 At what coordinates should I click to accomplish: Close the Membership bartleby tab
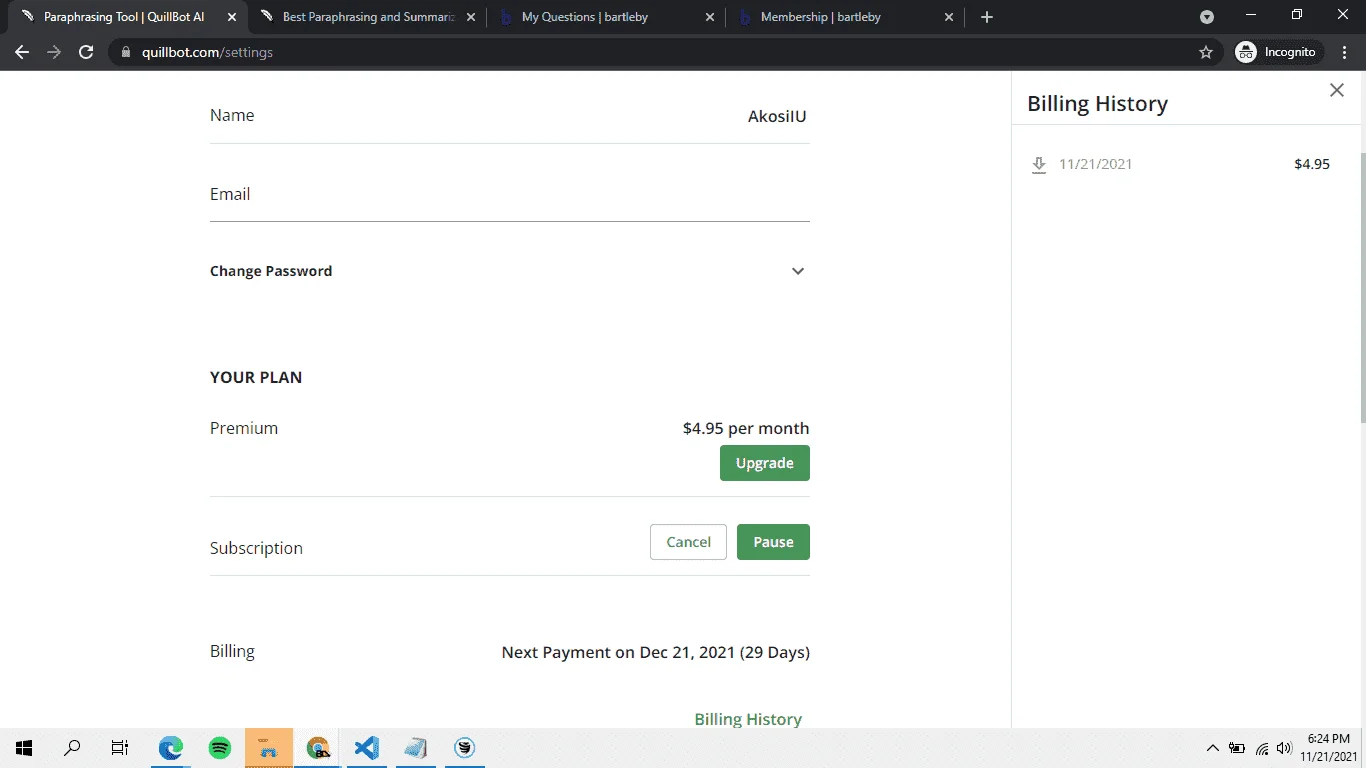(x=949, y=17)
